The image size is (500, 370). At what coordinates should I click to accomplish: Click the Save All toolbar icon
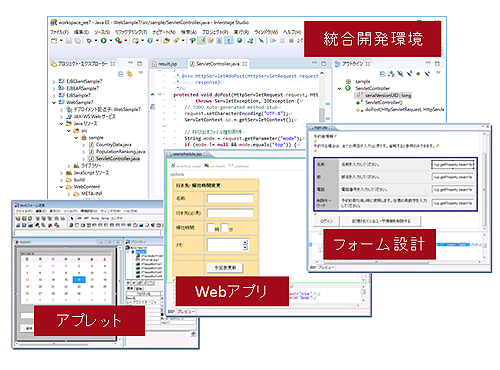(x=77, y=41)
